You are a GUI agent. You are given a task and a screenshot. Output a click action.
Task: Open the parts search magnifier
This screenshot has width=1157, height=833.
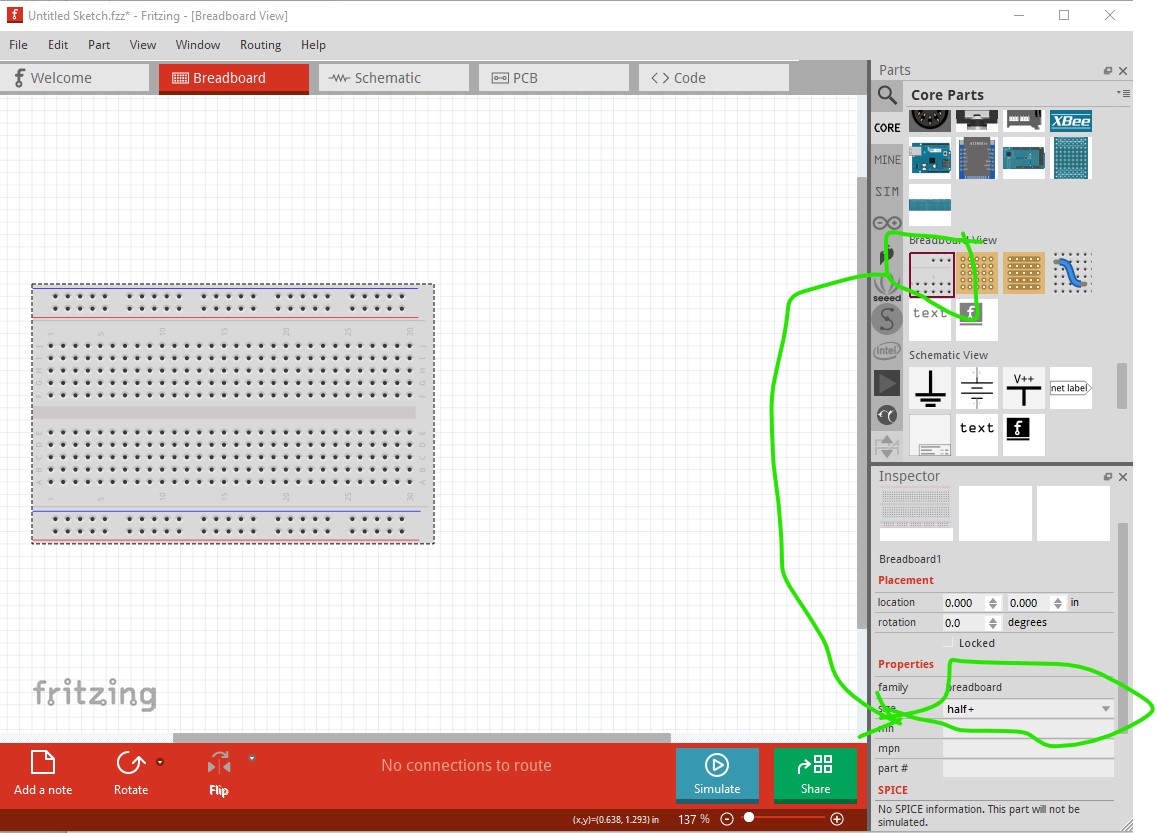coord(887,95)
